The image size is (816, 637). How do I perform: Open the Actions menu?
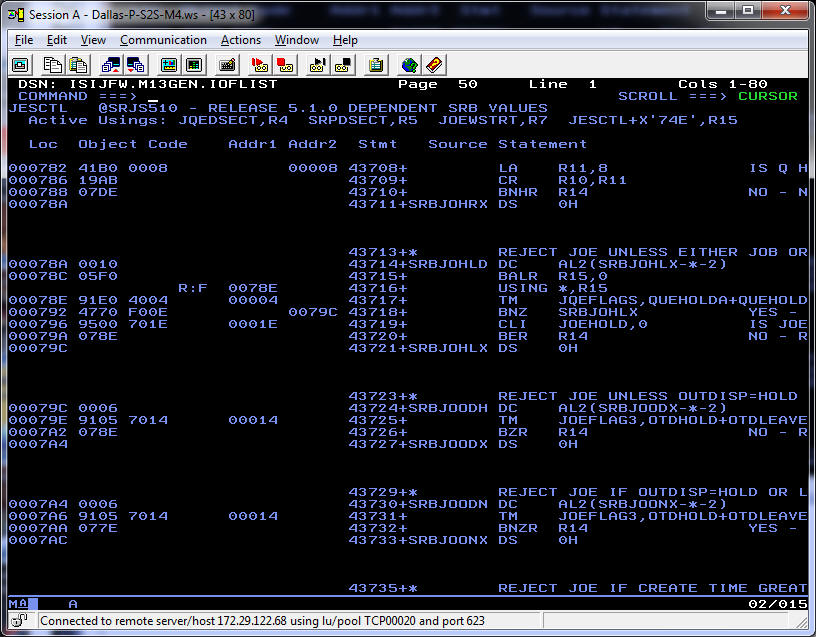240,40
